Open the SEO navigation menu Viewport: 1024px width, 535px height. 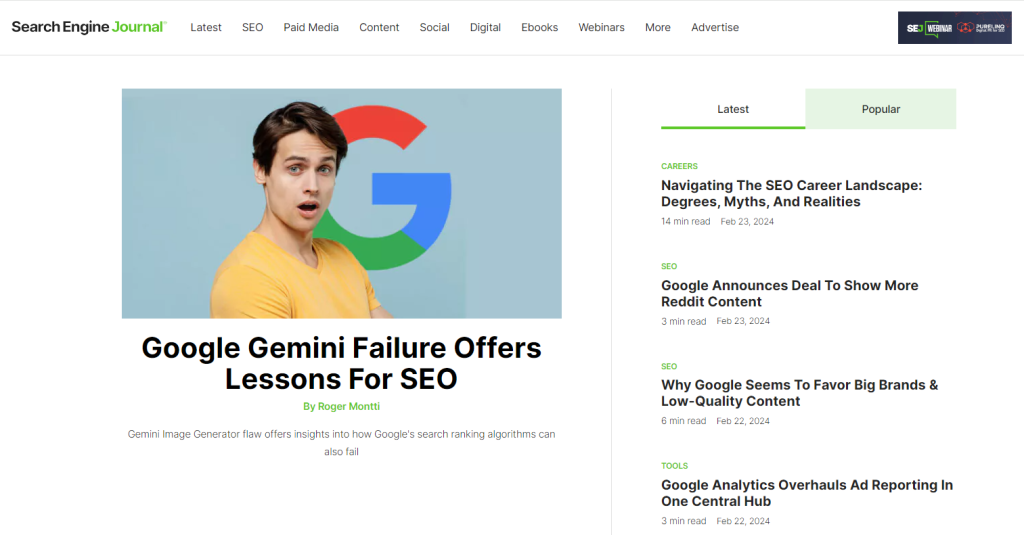[x=253, y=27]
